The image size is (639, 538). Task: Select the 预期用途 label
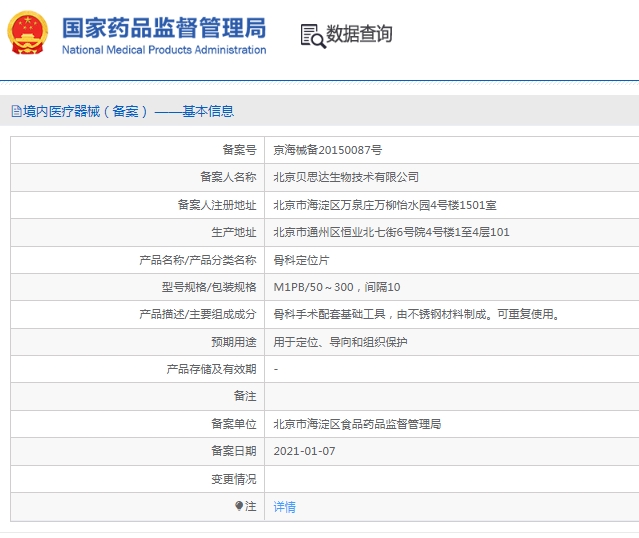(234, 342)
